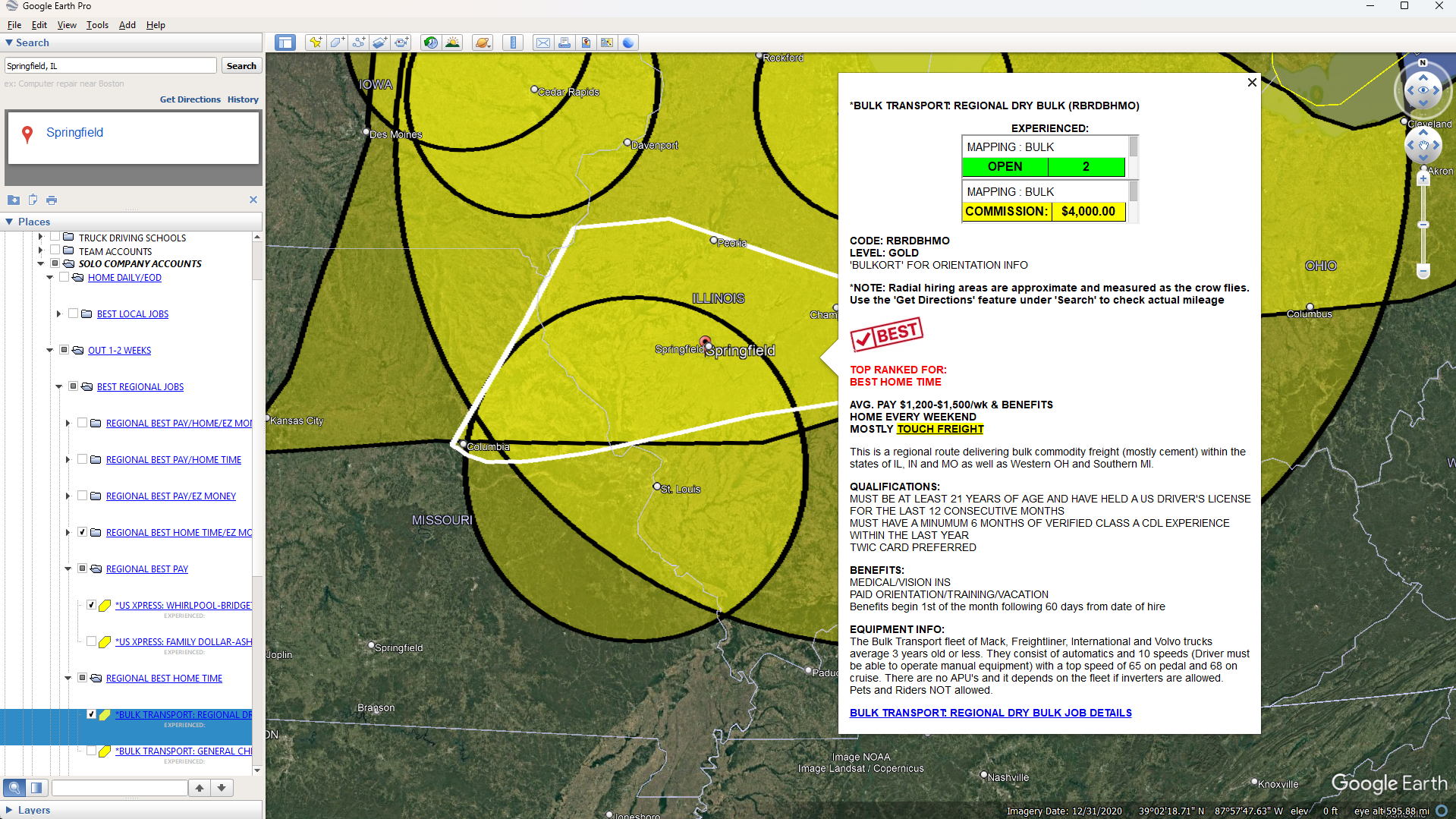Expand REGIONAL BEST PAY/EZ MONEY folder
The image size is (1456, 819).
68,496
